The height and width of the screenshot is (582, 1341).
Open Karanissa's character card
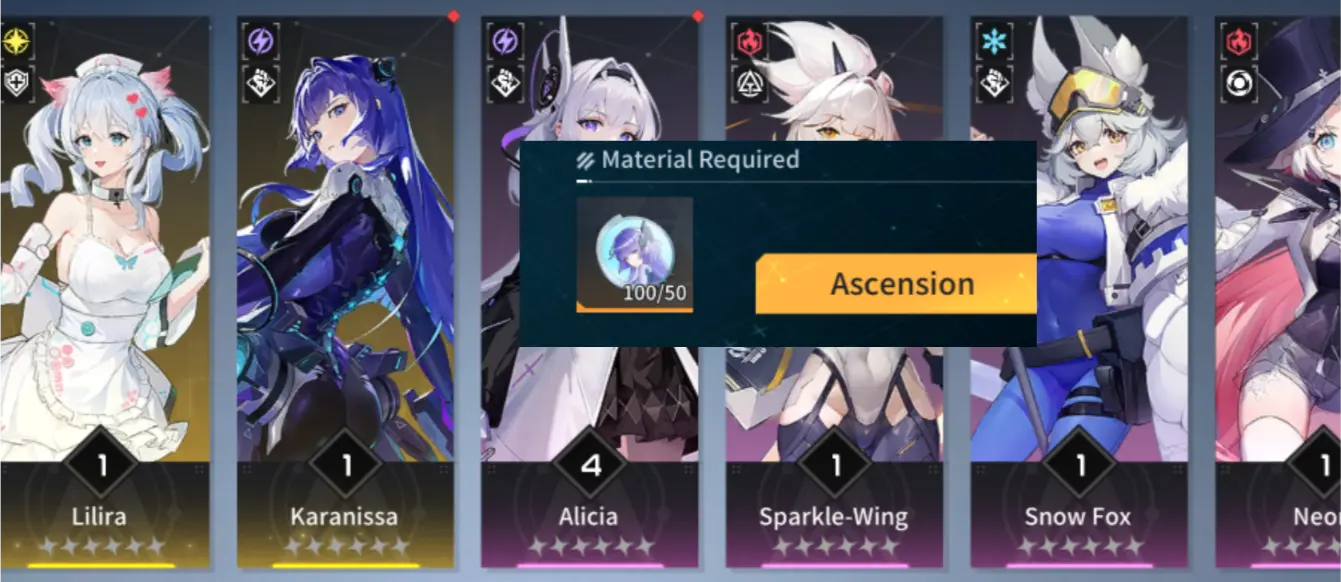(x=344, y=292)
